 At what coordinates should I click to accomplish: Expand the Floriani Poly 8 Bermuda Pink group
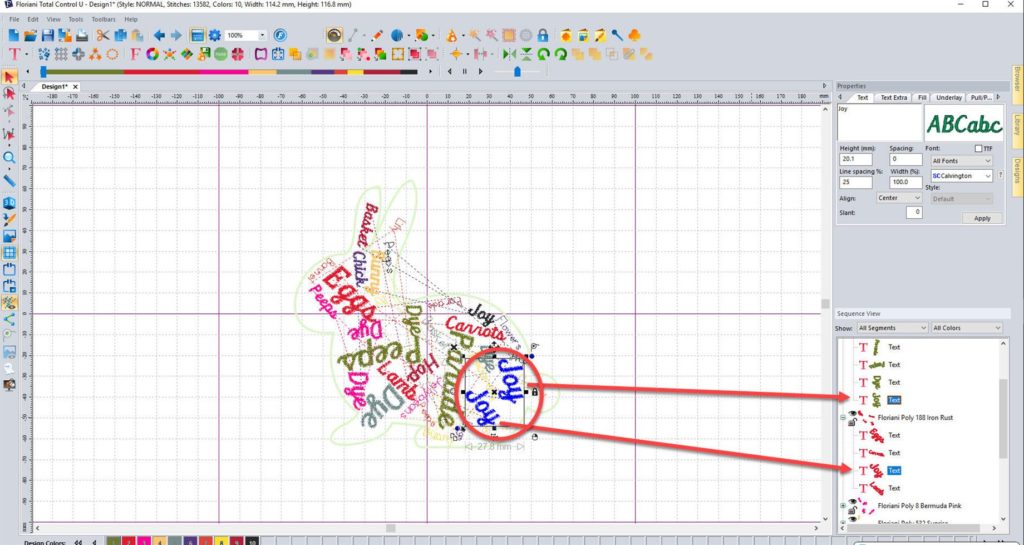click(842, 506)
